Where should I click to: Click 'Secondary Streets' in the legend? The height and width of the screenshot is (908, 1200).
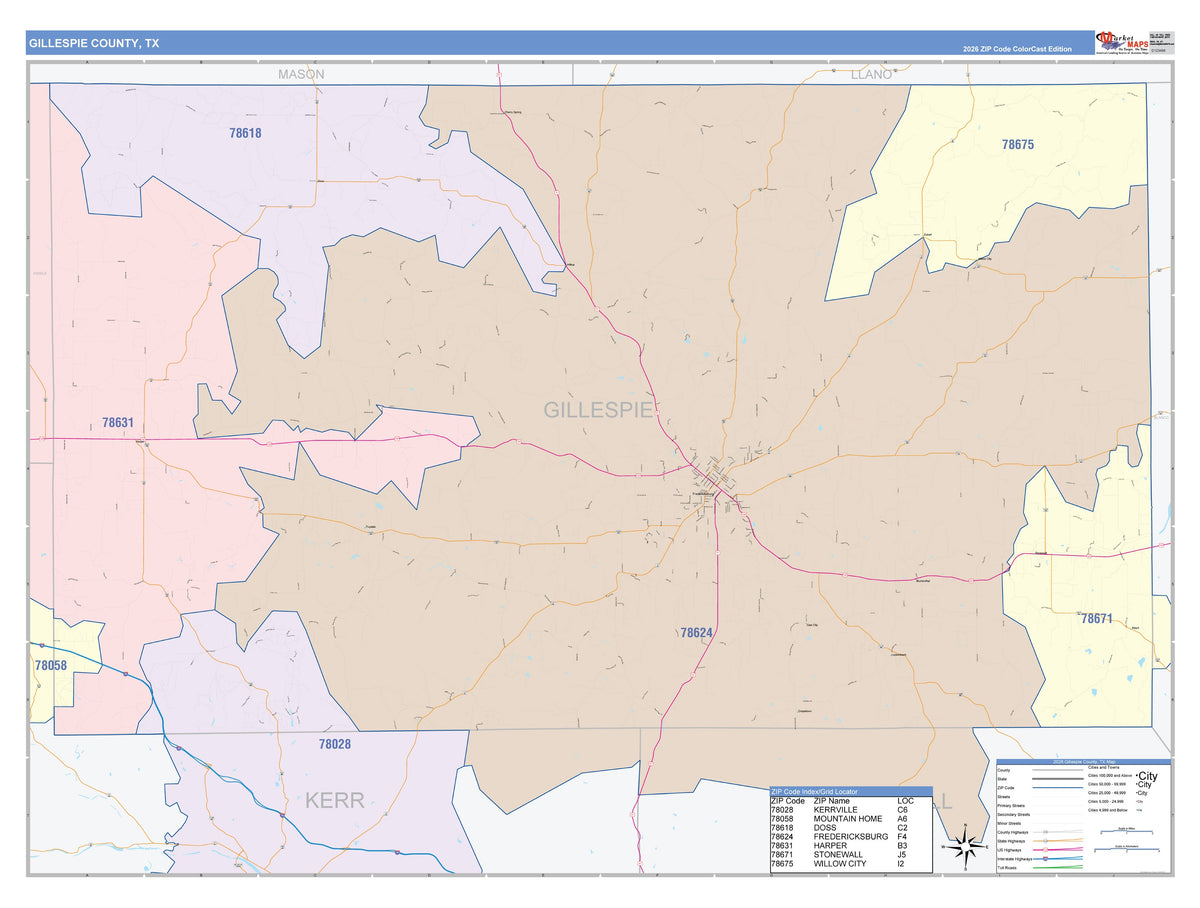1014,815
